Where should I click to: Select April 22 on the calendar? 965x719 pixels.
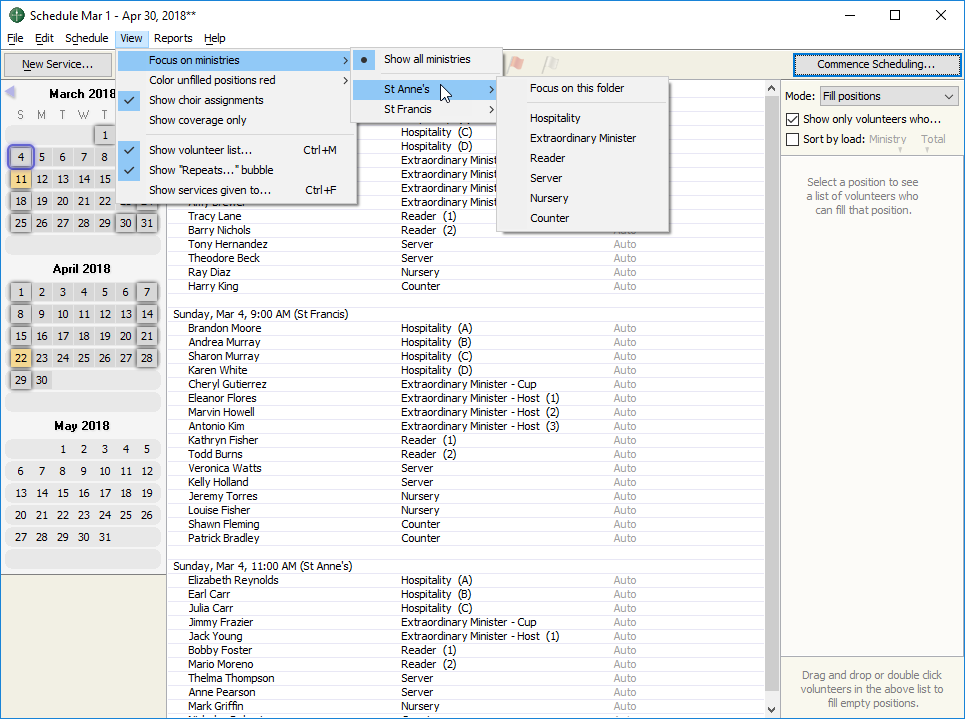tap(21, 358)
